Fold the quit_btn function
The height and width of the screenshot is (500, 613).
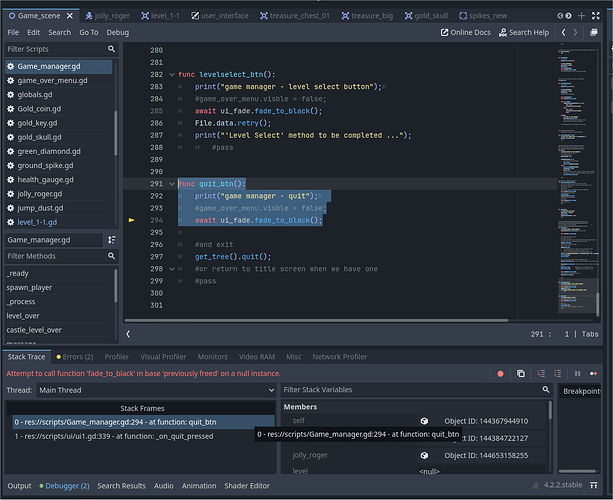(x=172, y=184)
